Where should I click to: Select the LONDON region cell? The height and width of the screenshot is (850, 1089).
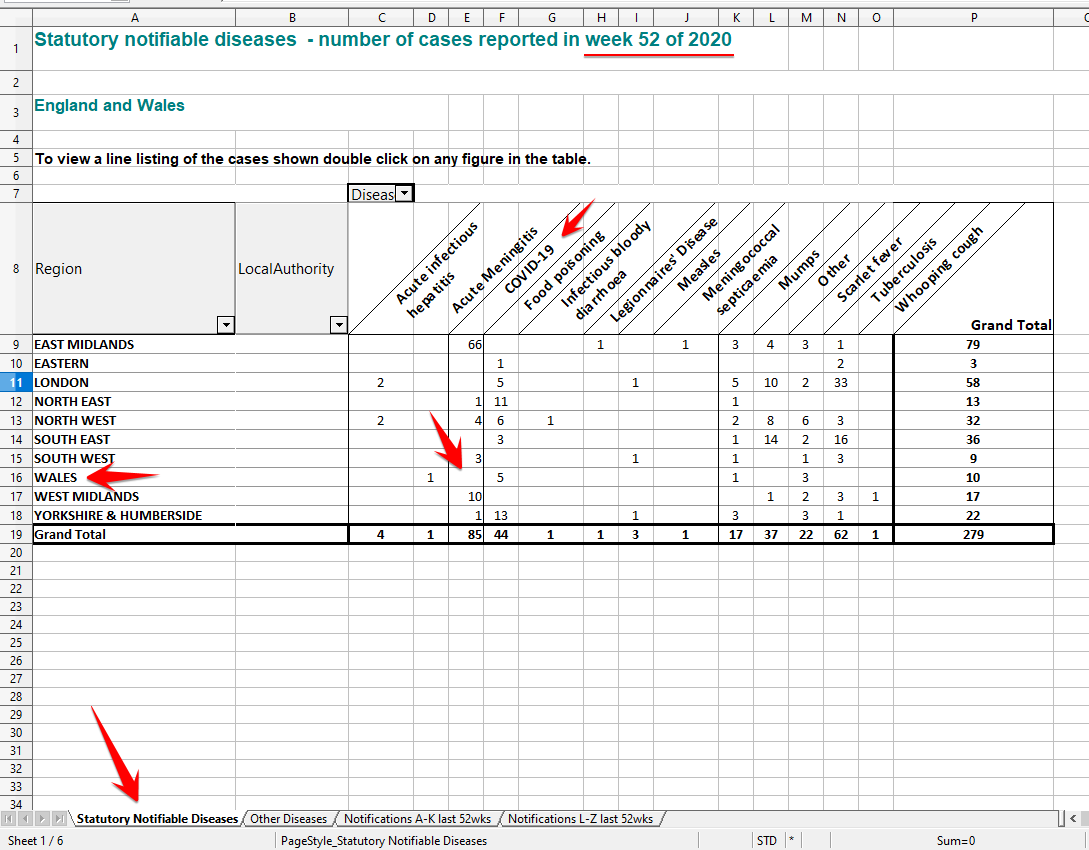(62, 383)
